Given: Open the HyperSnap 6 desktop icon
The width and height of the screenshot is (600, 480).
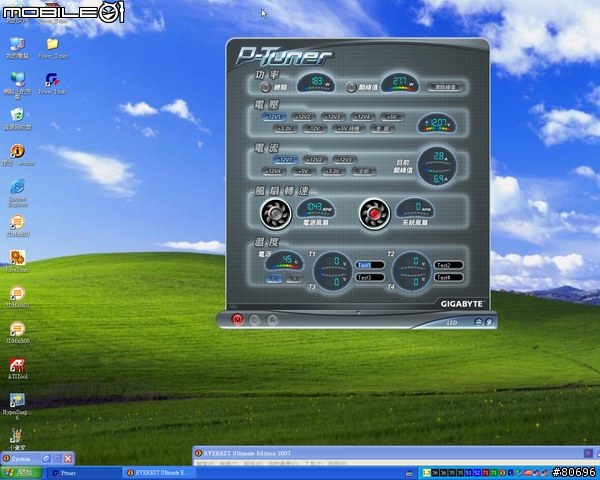Looking at the screenshot, I should click(17, 407).
